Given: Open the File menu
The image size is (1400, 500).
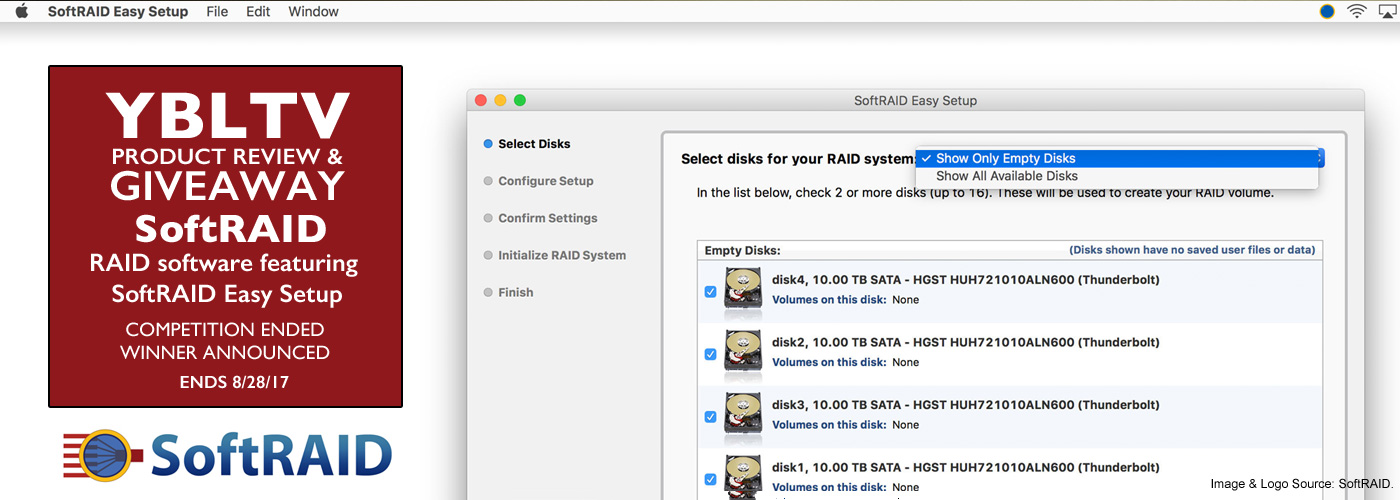Looking at the screenshot, I should [217, 12].
